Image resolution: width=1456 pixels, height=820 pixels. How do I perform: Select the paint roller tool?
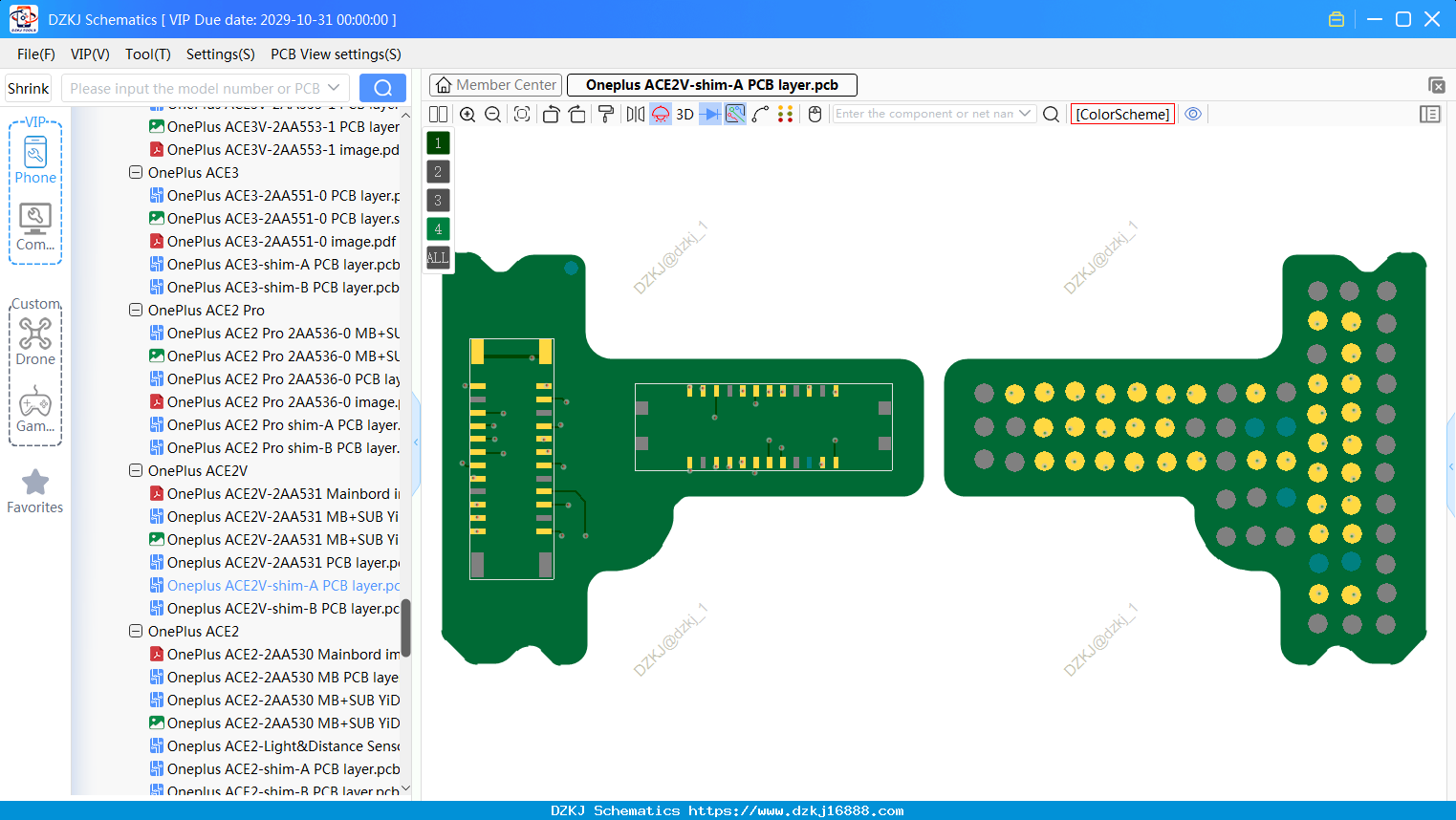point(606,114)
